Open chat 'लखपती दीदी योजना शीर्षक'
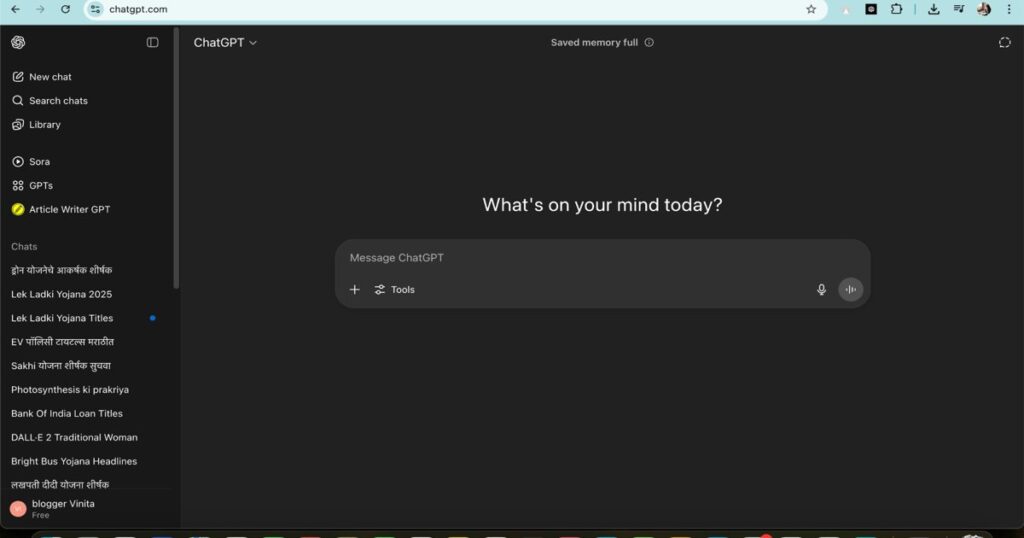This screenshot has height=538, width=1024. tap(60, 484)
